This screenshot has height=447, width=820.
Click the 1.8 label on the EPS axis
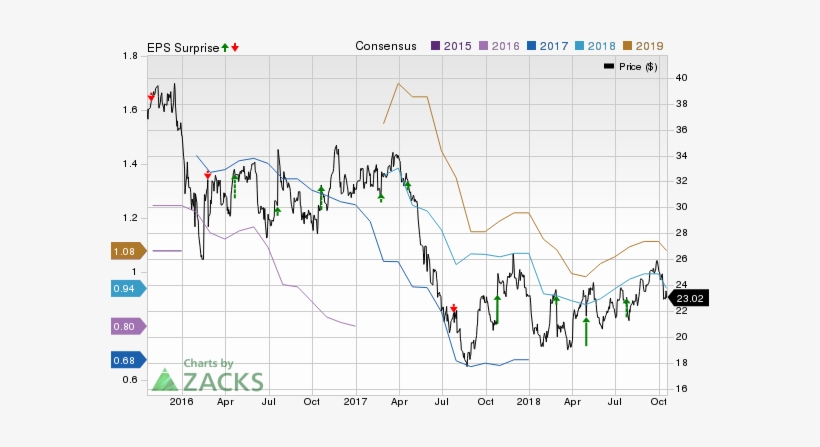[x=130, y=56]
